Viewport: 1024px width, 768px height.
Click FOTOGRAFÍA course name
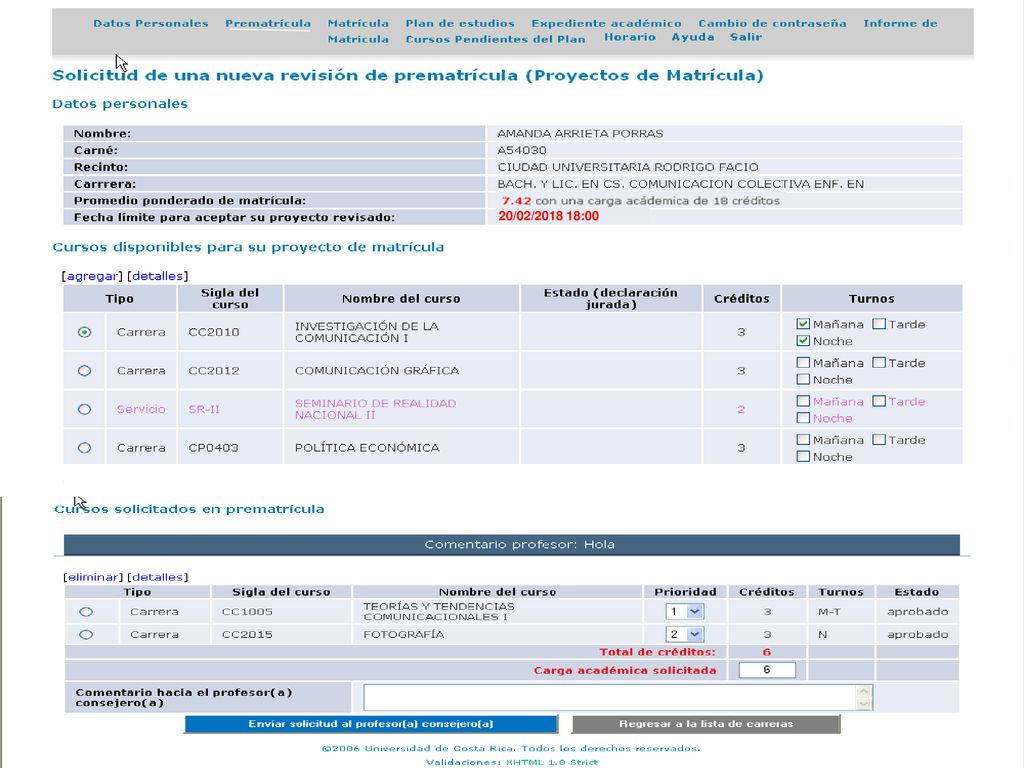coord(404,634)
